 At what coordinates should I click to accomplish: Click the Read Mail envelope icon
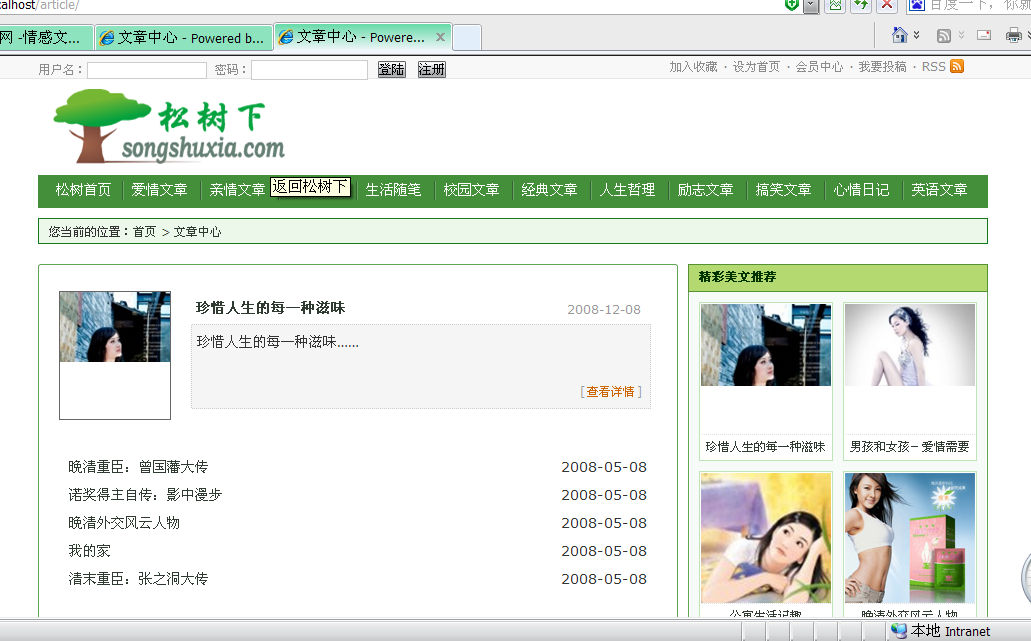984,36
